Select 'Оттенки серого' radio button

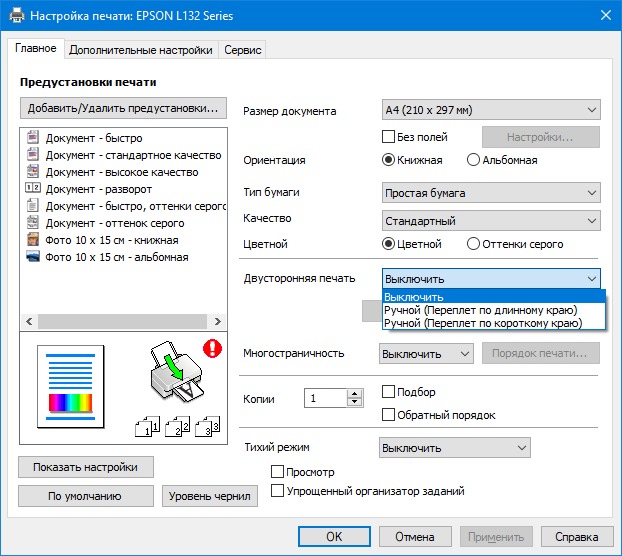point(473,244)
